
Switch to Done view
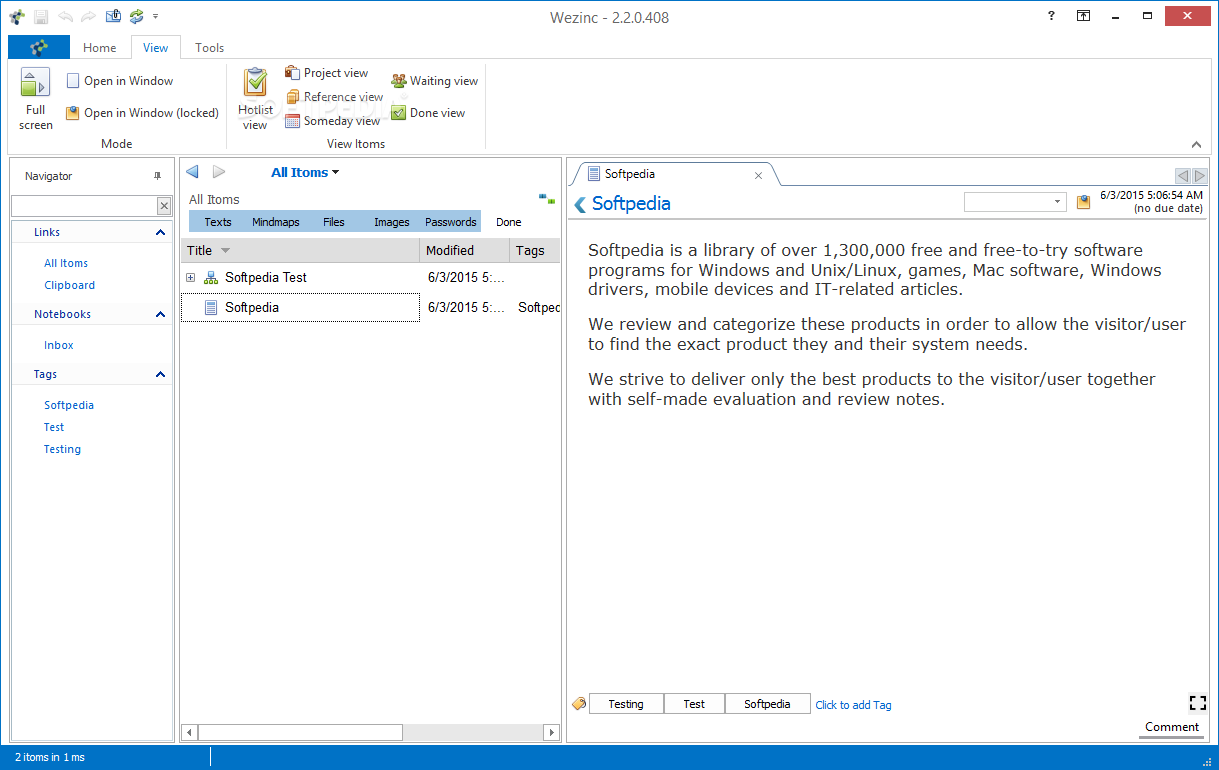coord(428,113)
